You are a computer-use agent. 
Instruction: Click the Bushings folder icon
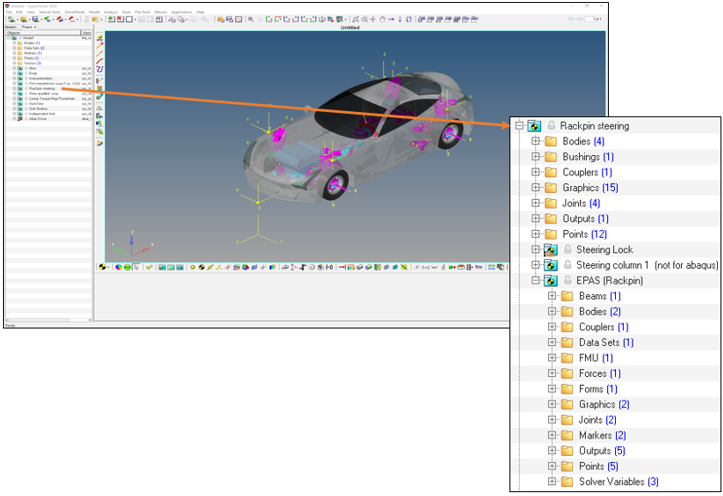coord(551,157)
